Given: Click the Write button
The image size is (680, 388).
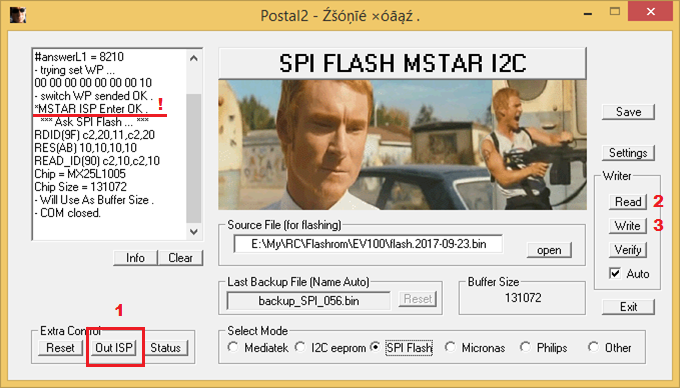Looking at the screenshot, I should (x=628, y=225).
